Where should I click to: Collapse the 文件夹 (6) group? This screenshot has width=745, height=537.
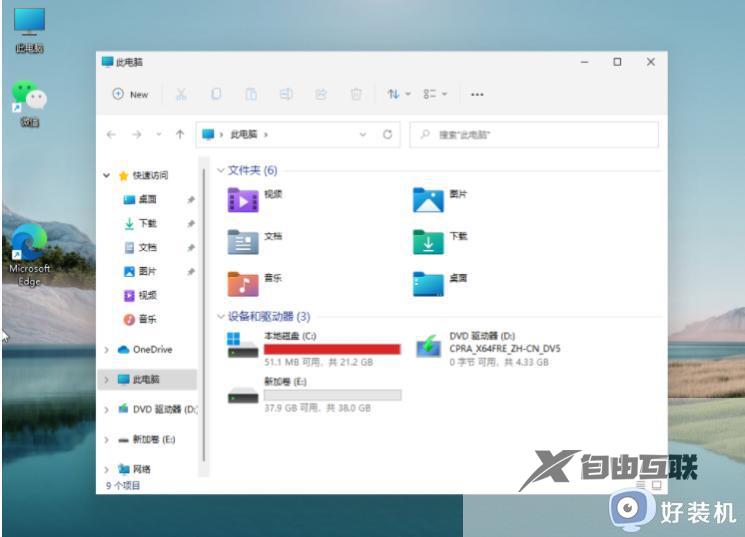point(220,170)
